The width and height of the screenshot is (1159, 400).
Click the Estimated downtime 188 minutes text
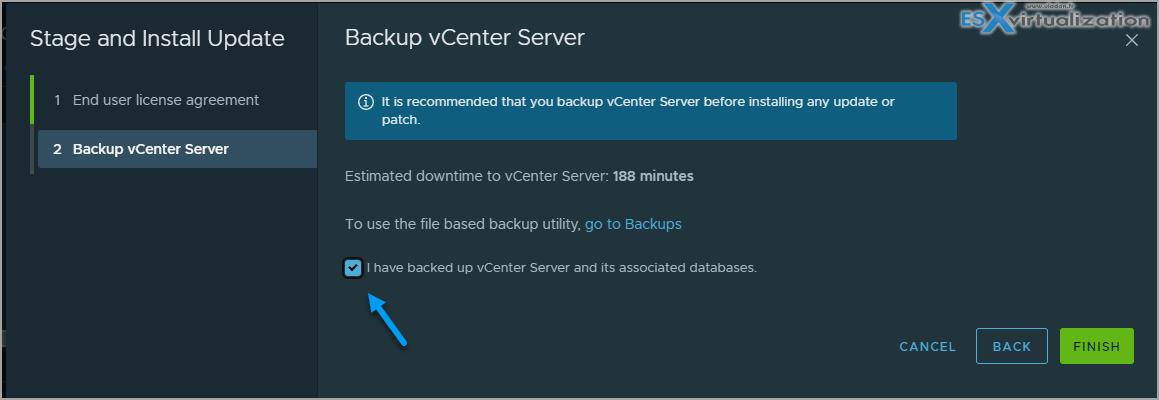point(519,177)
